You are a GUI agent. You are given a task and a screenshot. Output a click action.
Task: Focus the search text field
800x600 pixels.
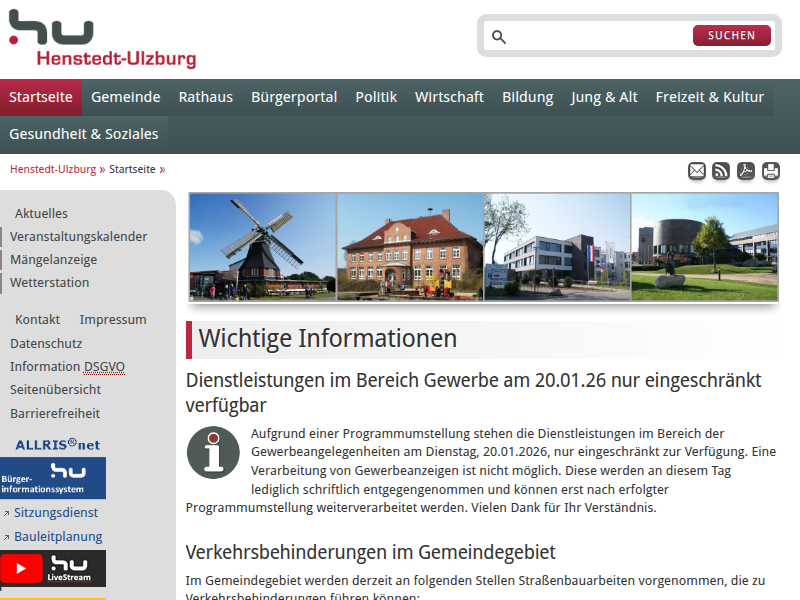point(600,37)
